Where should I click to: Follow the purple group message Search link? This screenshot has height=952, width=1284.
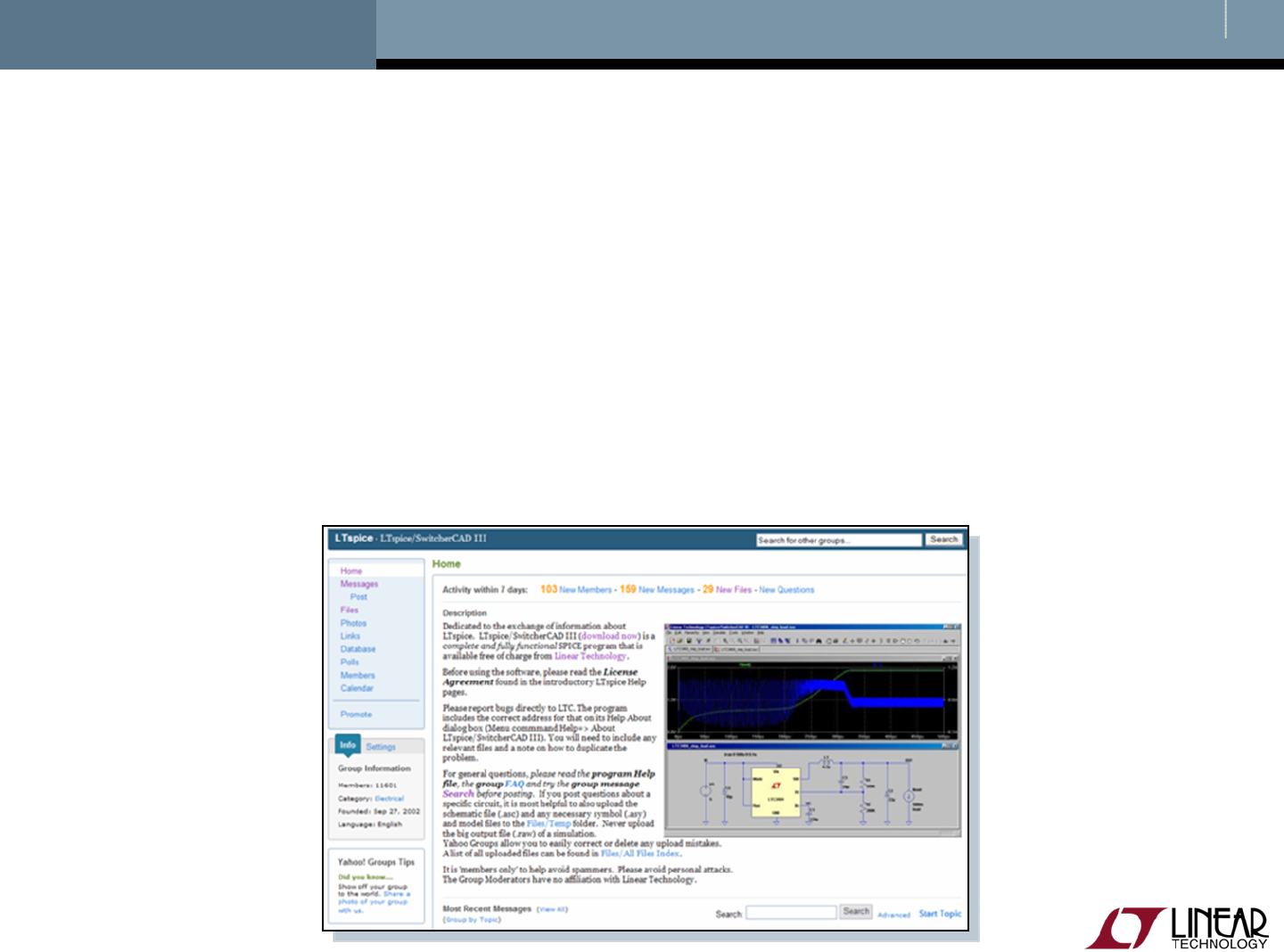pos(458,794)
